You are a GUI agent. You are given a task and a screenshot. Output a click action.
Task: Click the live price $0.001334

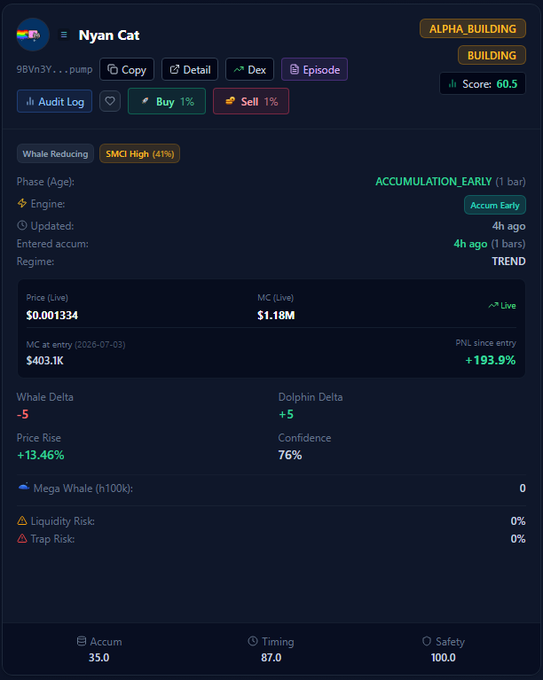52,315
